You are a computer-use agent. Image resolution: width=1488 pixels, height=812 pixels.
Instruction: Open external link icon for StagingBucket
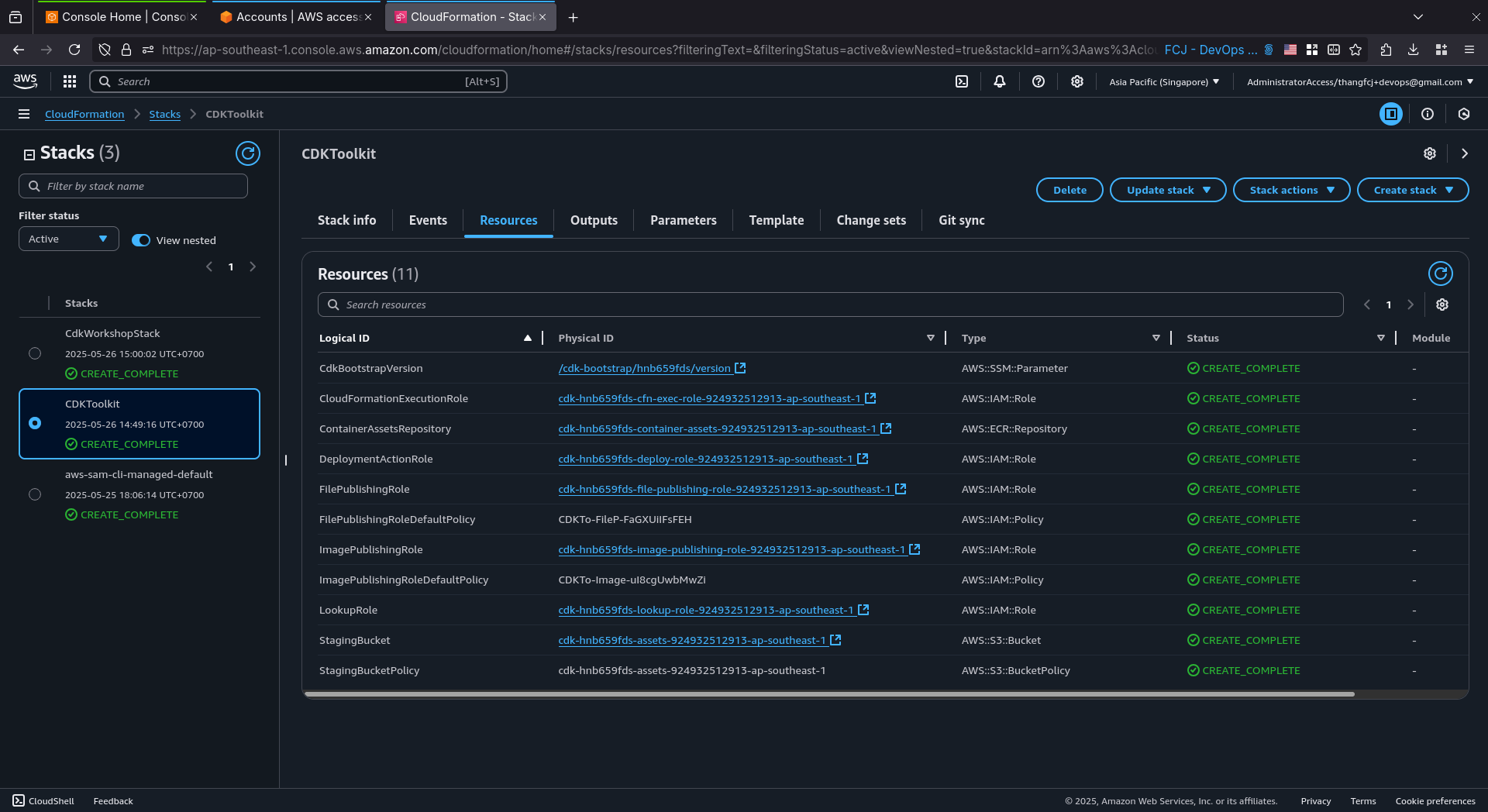[x=835, y=640]
